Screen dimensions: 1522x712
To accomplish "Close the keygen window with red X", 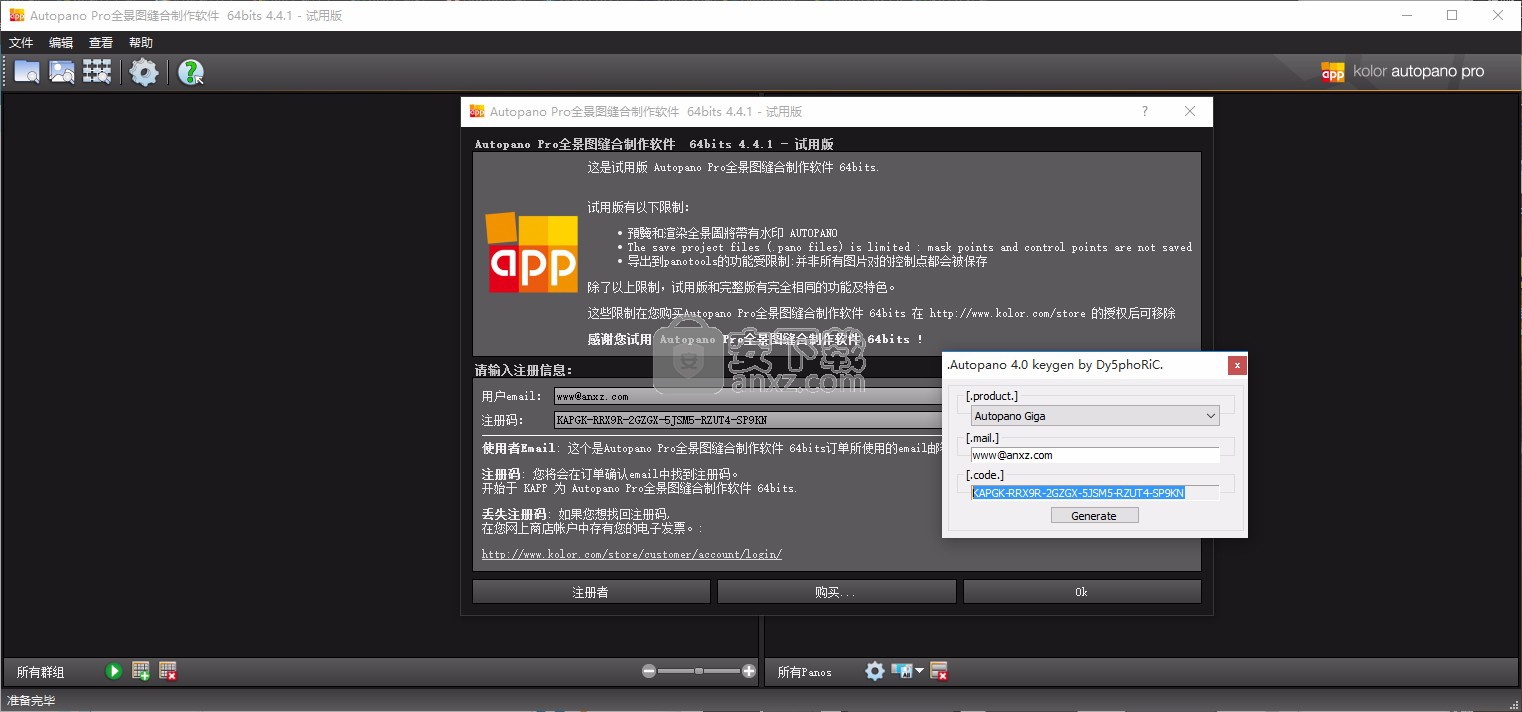I will click(1237, 365).
